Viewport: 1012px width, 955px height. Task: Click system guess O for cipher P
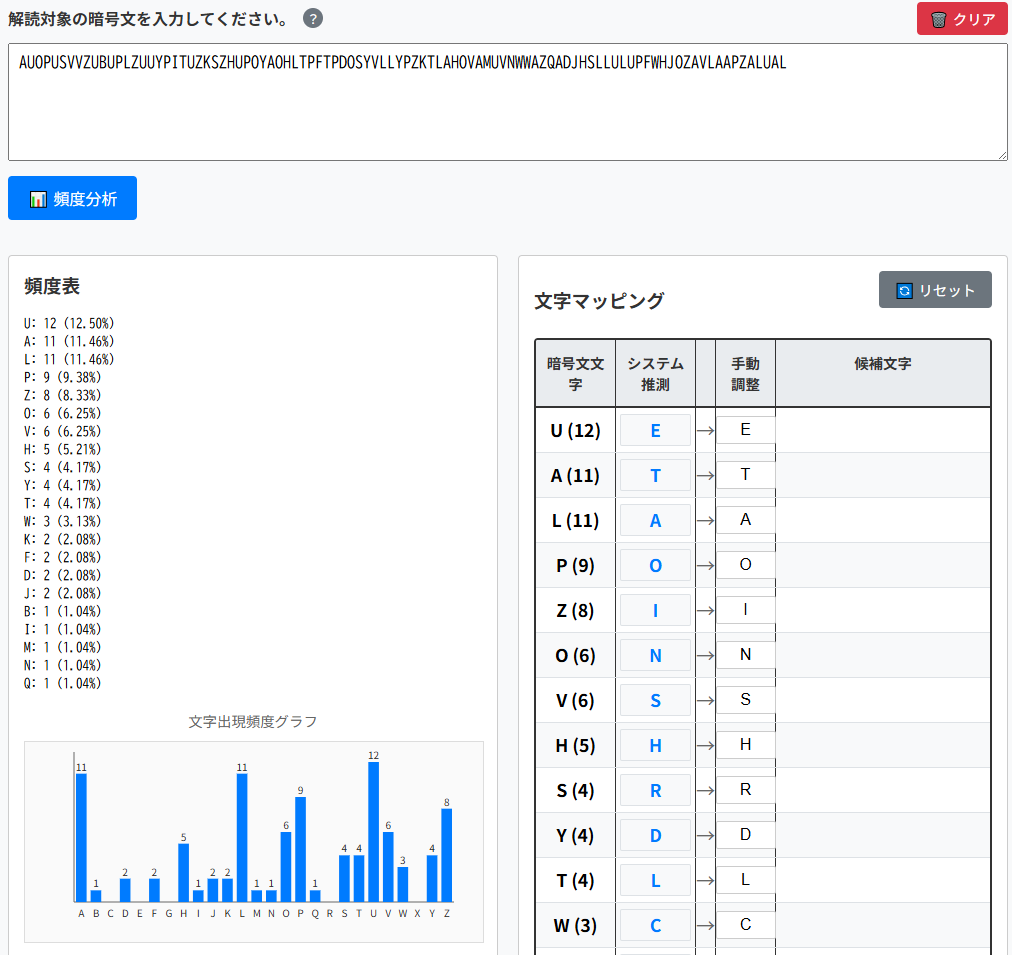pyautogui.click(x=655, y=565)
